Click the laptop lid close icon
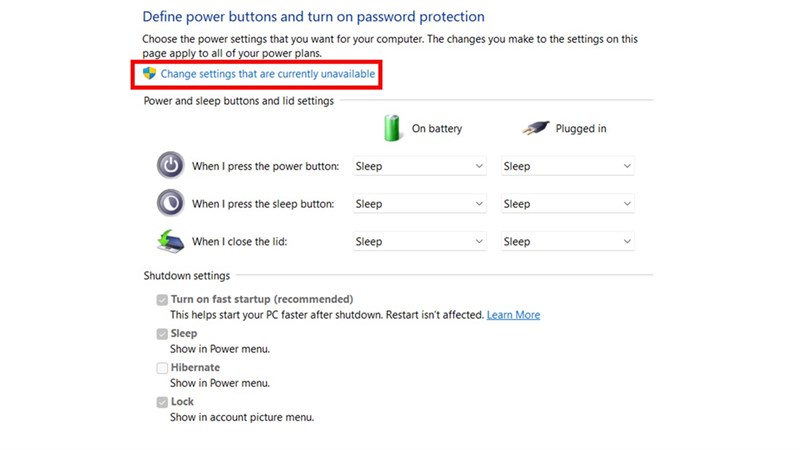The width and height of the screenshot is (800, 450). [x=170, y=241]
